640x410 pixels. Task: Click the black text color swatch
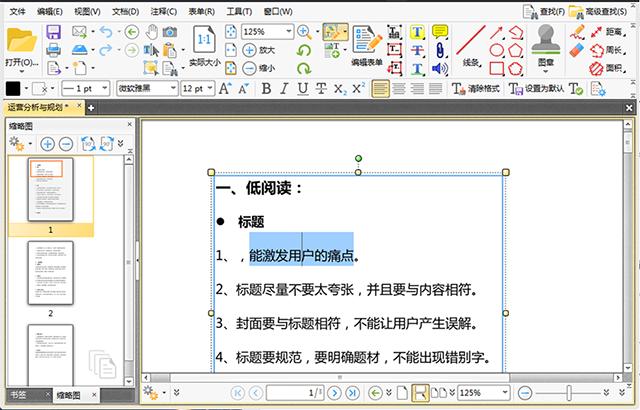(13, 88)
